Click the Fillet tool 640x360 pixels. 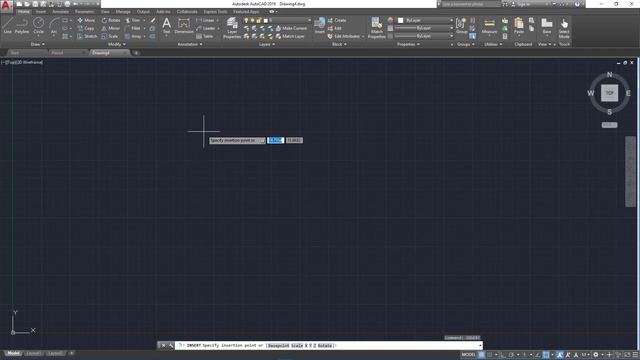[x=133, y=28]
